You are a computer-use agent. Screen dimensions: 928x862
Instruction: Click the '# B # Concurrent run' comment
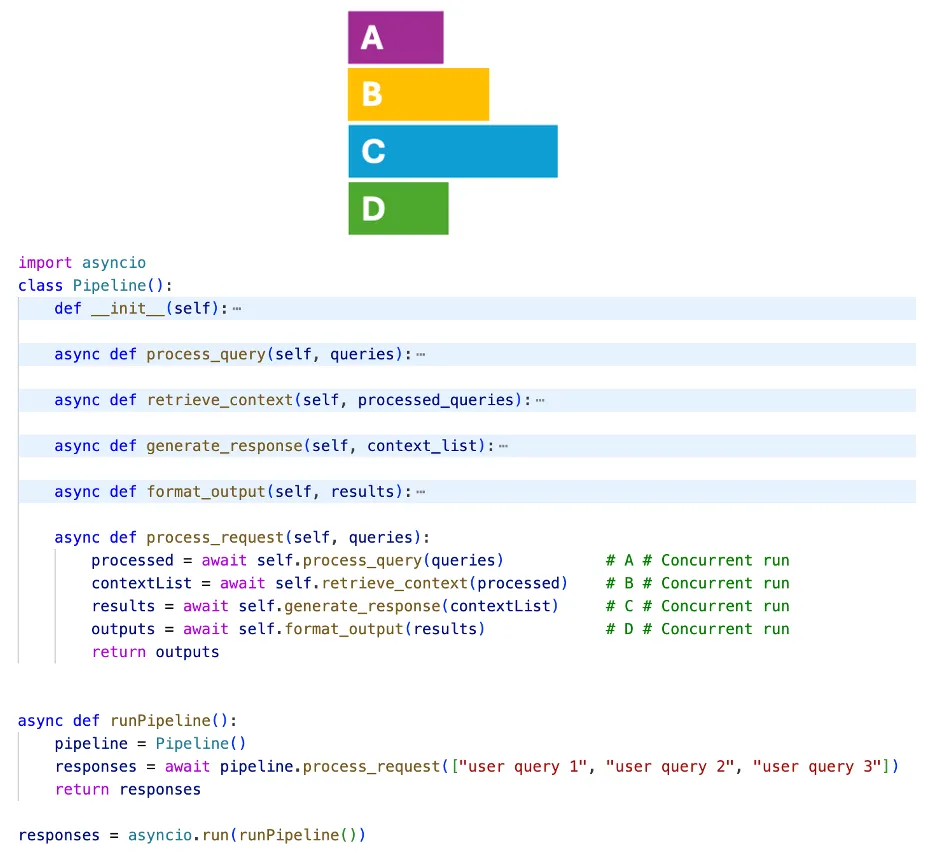[698, 583]
